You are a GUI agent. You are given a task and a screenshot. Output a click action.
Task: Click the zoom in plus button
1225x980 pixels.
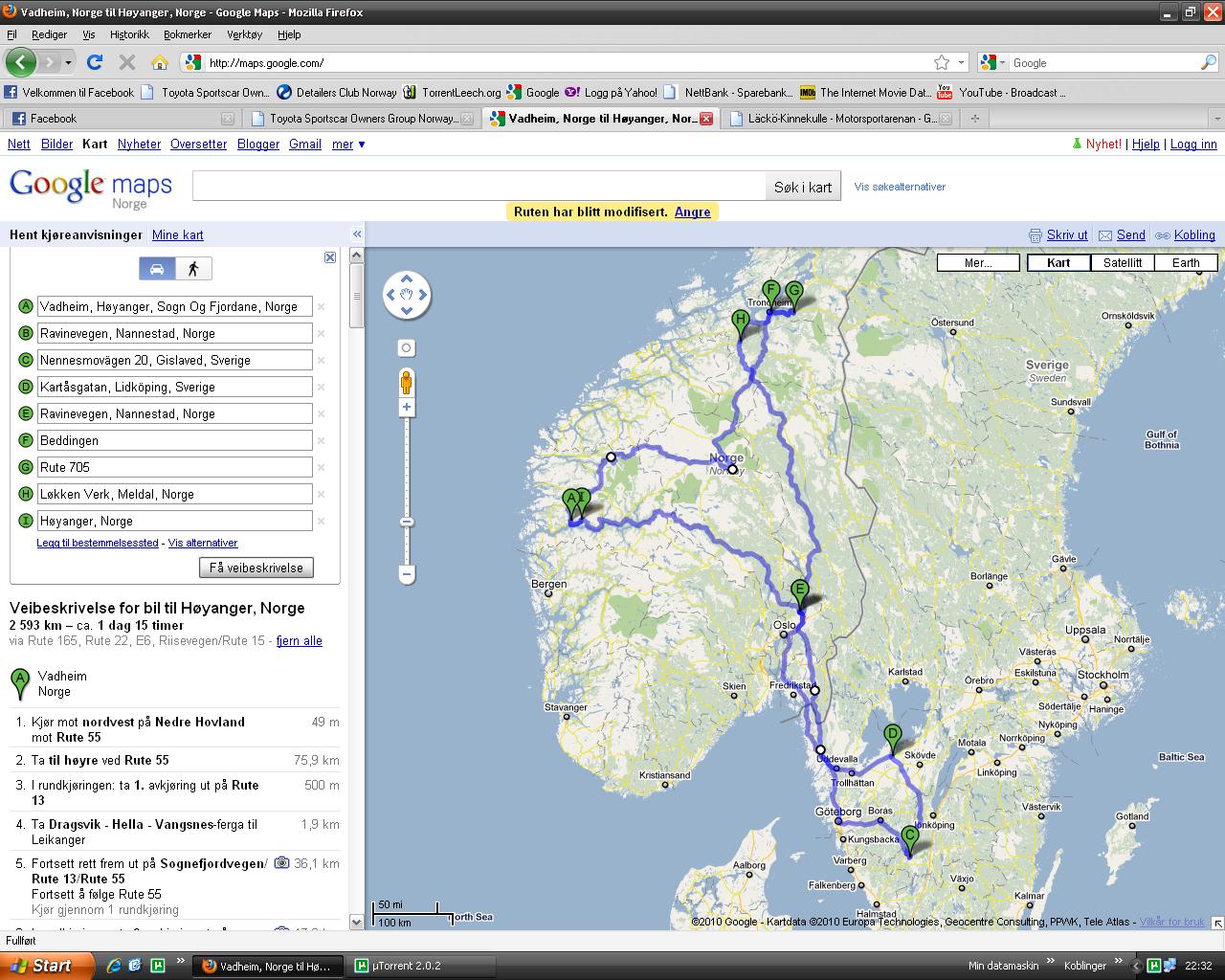point(407,408)
